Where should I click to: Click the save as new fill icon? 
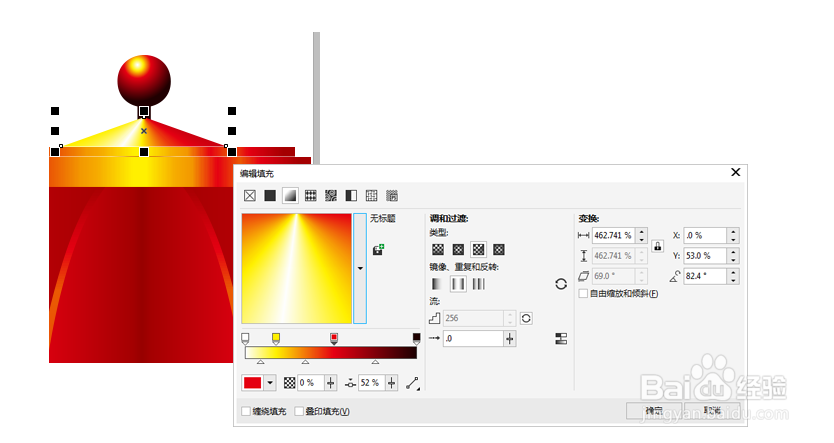tap(378, 249)
